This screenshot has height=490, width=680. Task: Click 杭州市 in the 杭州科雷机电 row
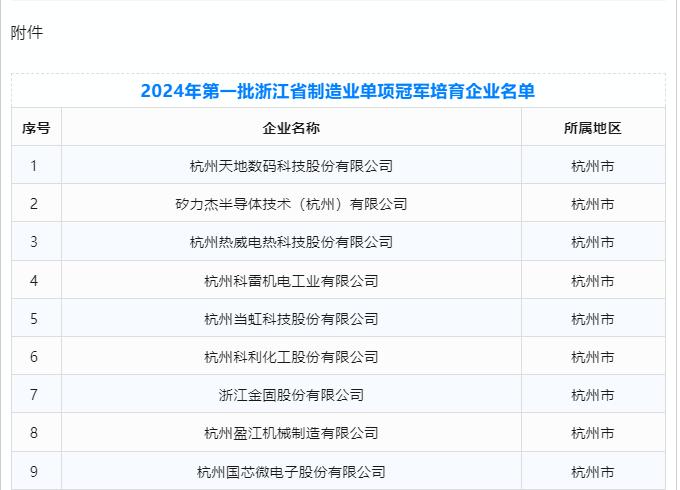tap(593, 281)
